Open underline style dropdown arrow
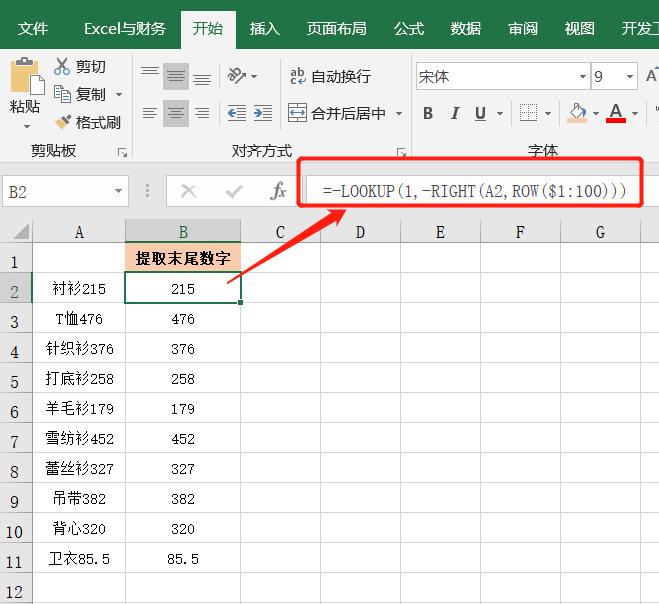659x604 pixels. point(500,113)
